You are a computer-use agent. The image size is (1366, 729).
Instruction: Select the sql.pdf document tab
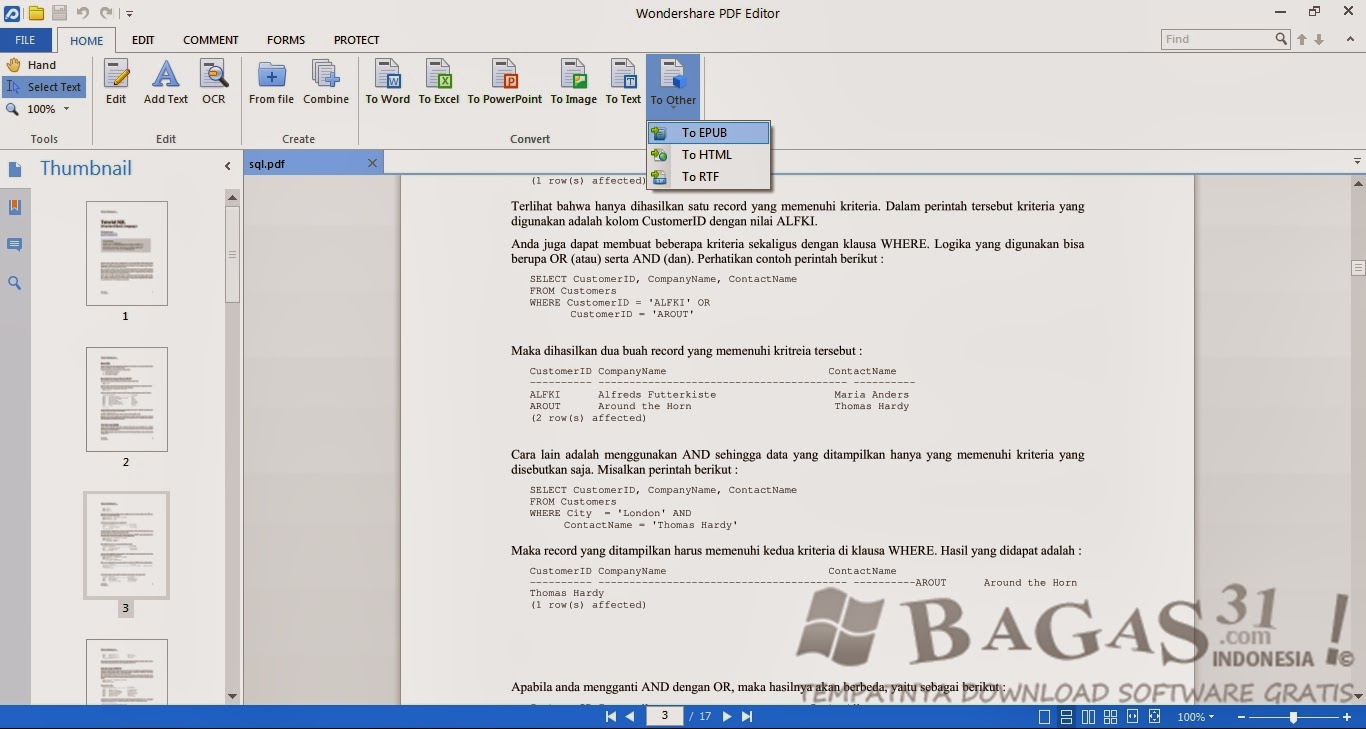point(312,163)
